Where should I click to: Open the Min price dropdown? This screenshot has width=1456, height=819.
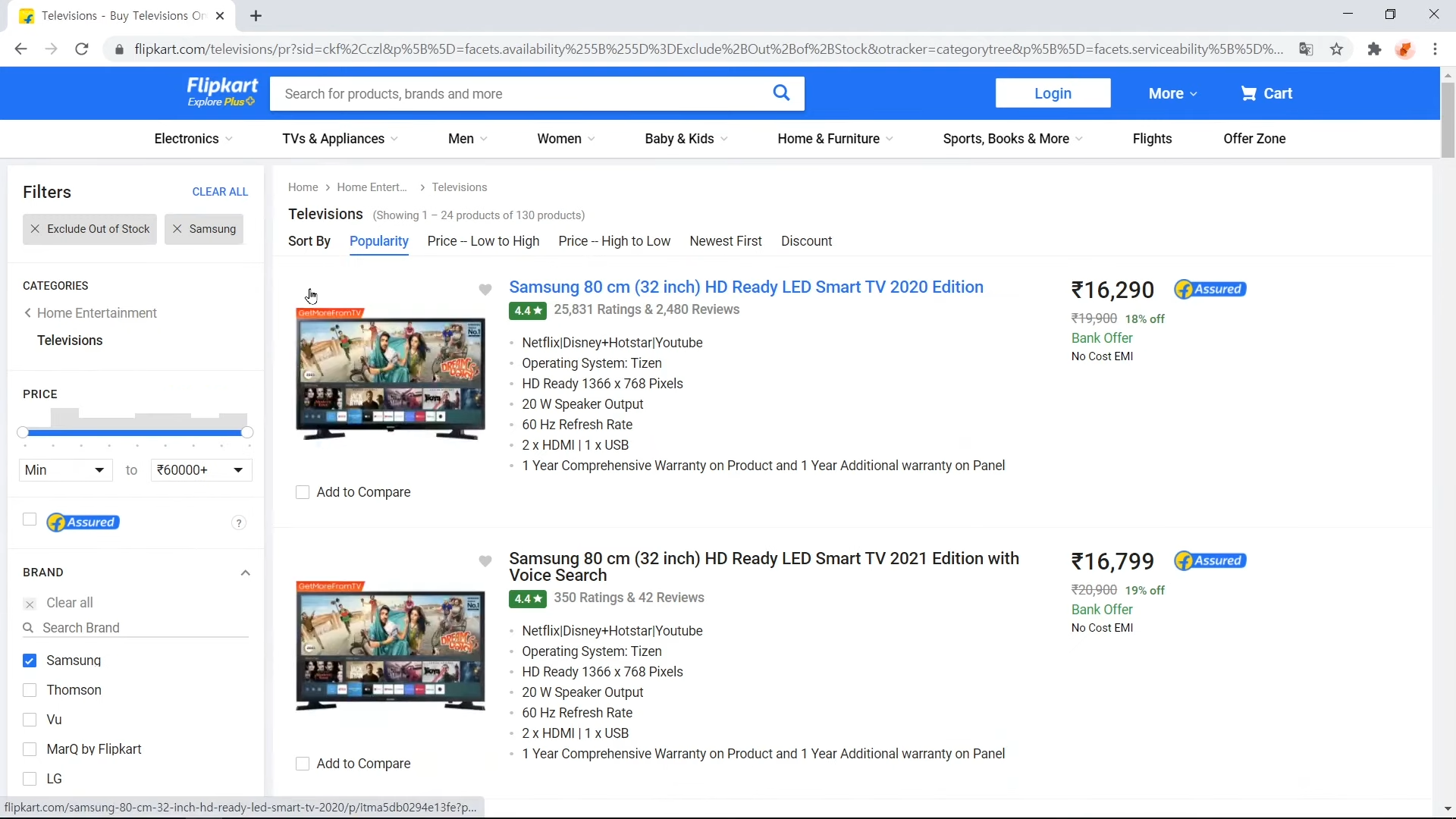tap(65, 470)
